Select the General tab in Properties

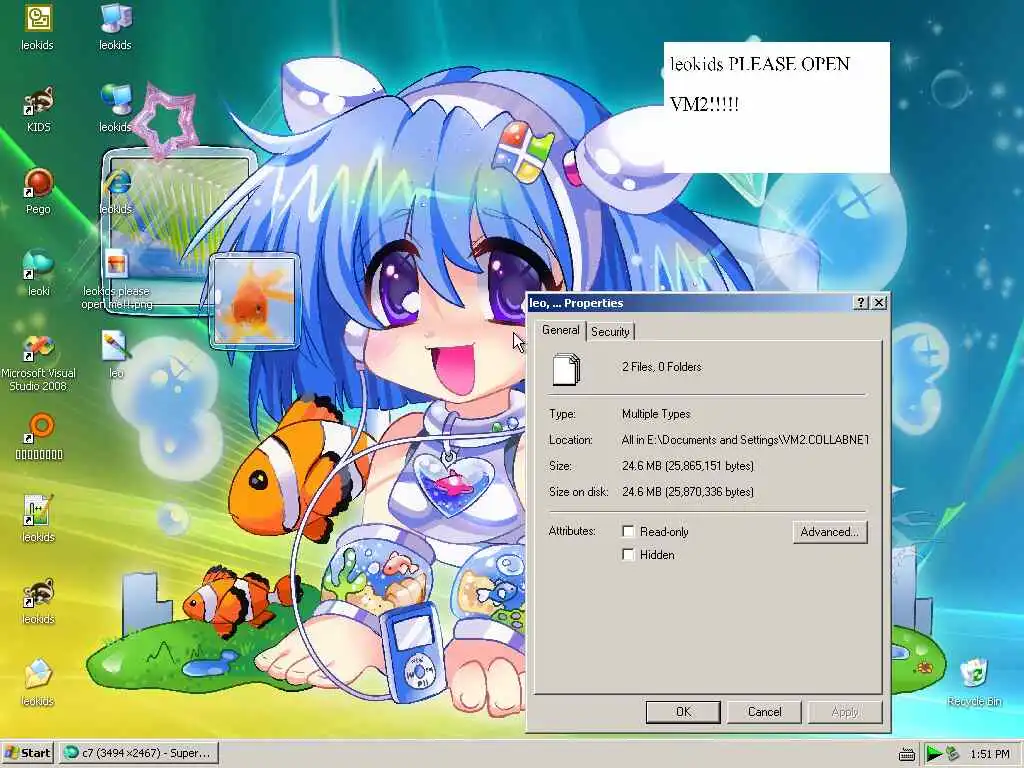(560, 330)
